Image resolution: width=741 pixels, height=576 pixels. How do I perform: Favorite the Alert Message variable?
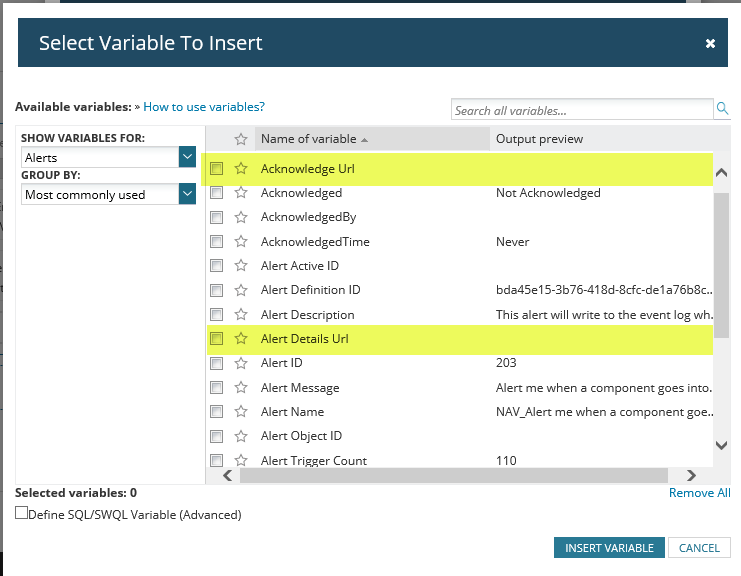240,388
